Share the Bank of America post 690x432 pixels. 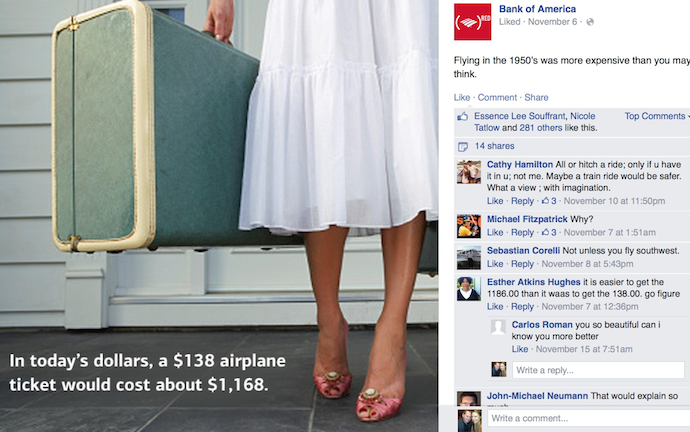[x=536, y=98]
